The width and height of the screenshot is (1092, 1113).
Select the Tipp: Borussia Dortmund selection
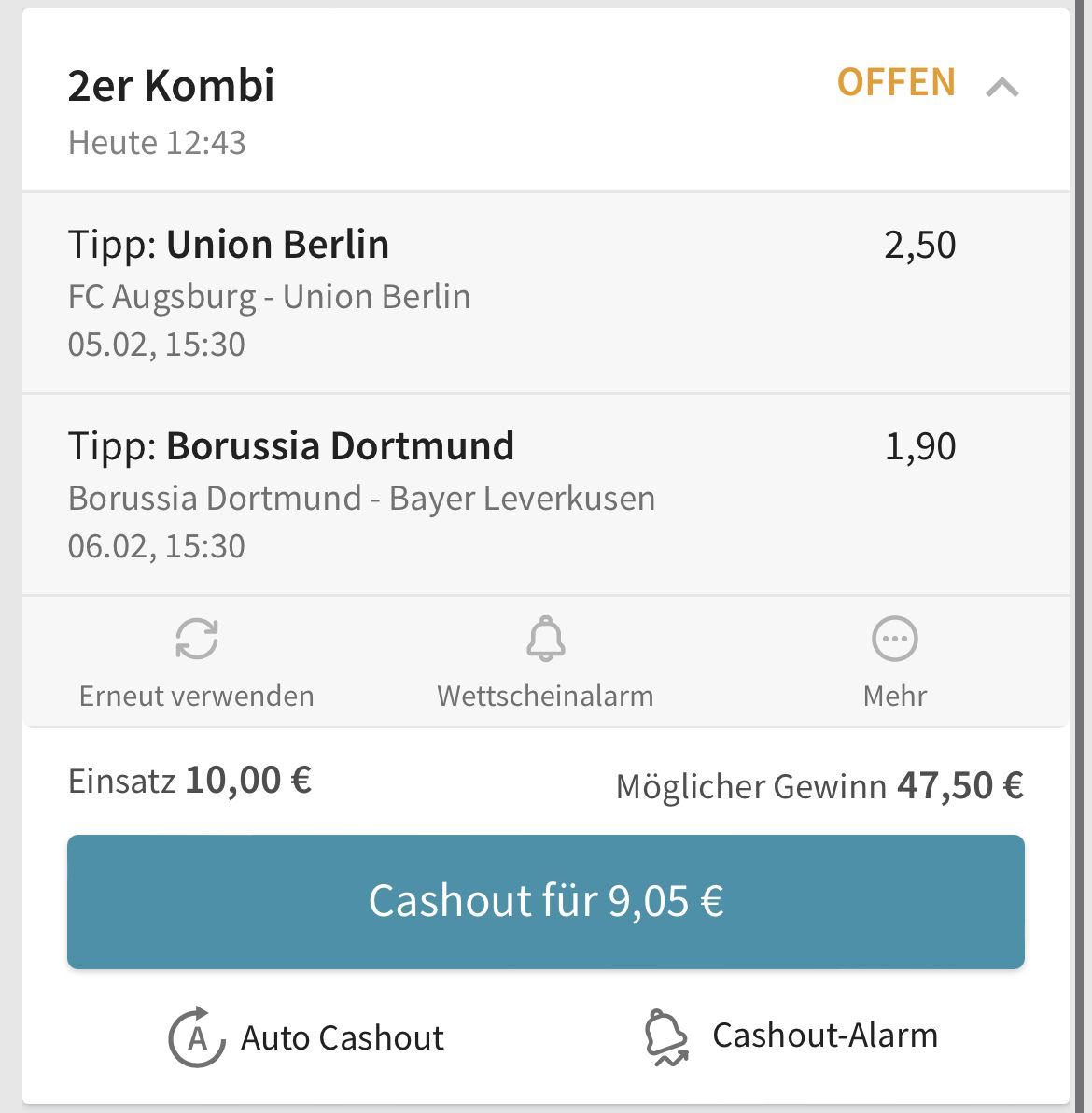(x=291, y=446)
